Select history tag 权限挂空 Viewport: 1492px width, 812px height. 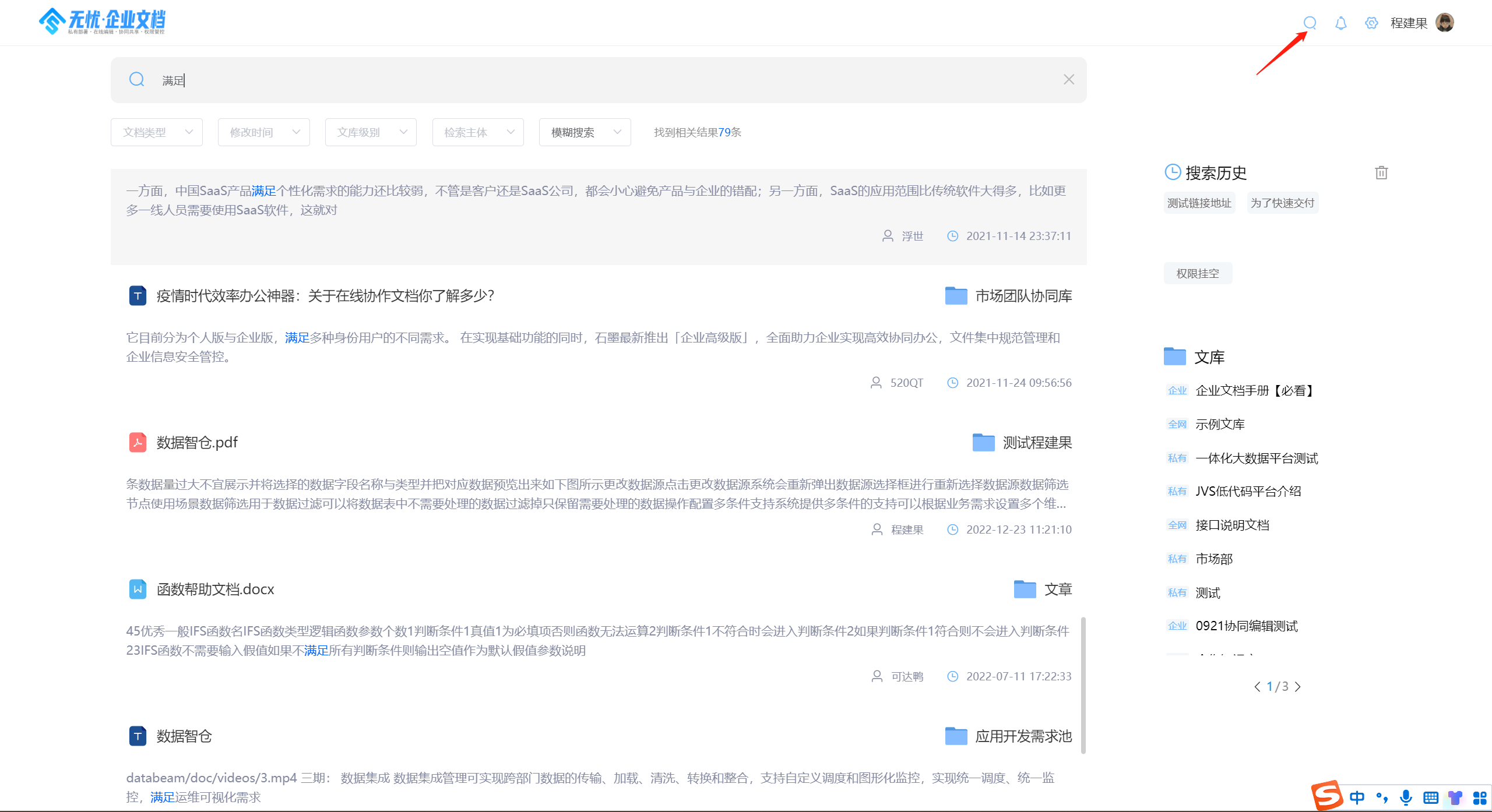1198,273
